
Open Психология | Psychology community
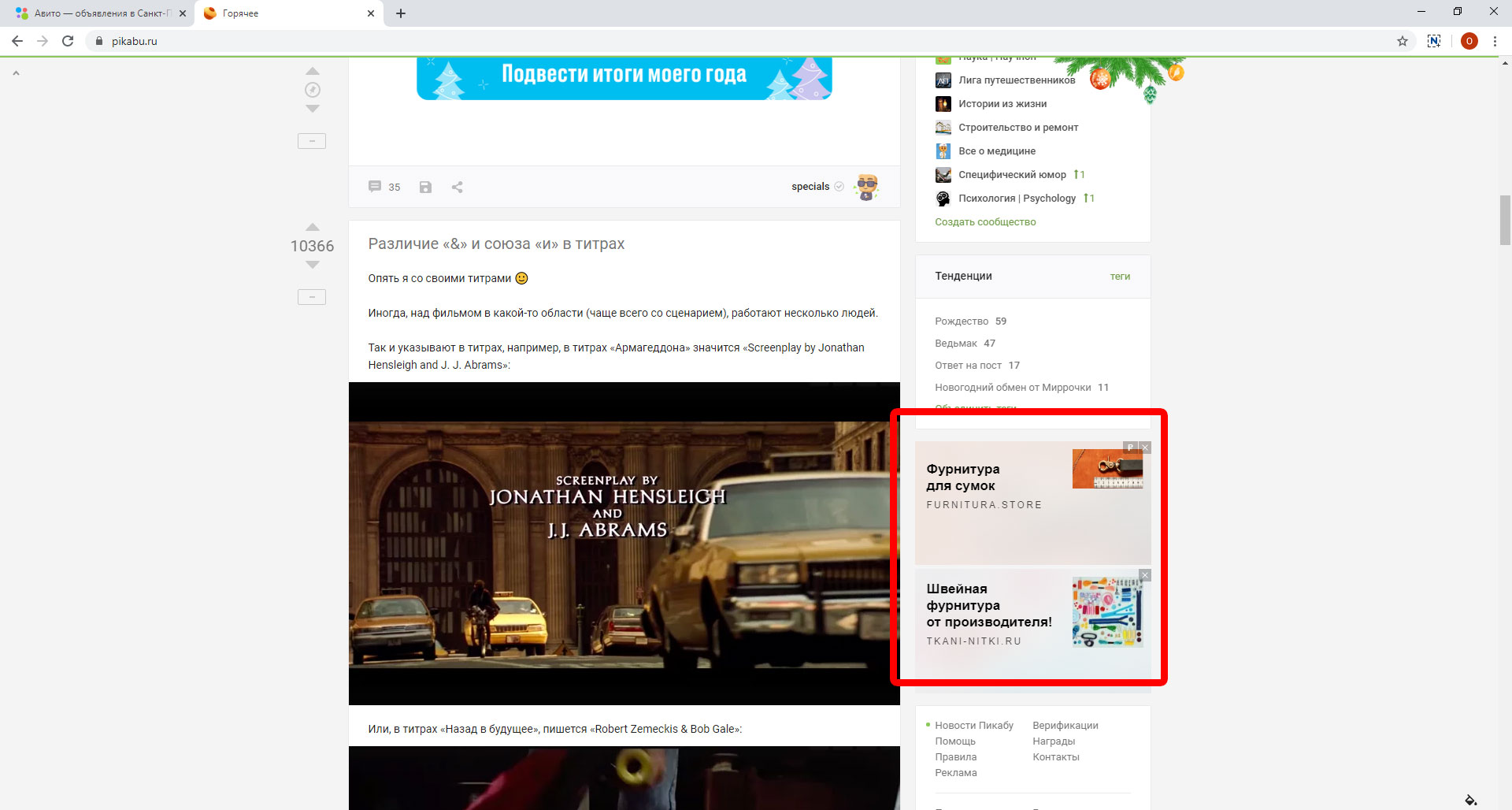tap(1017, 199)
